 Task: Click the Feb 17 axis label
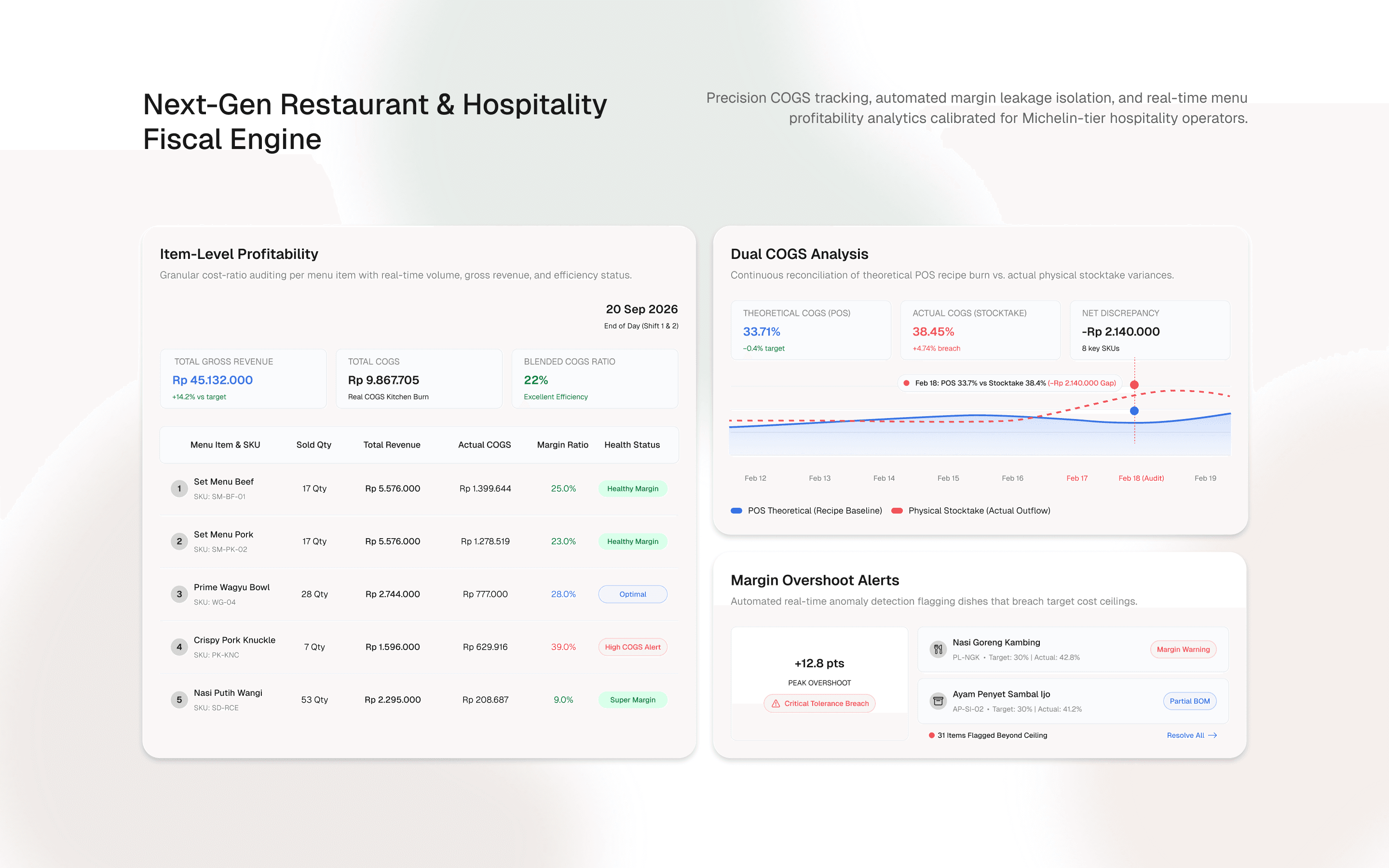(x=1077, y=478)
